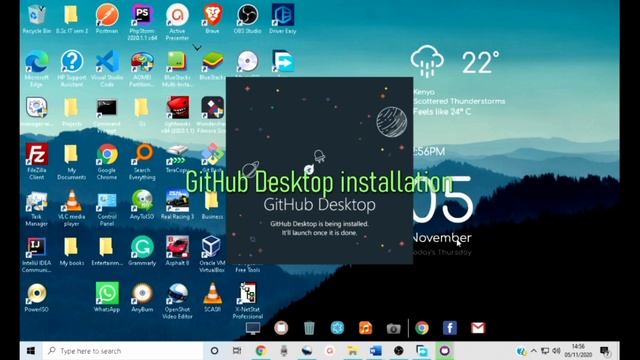Open the Driver Easy desktop shortcut
This screenshot has width=640, height=360.
tap(282, 18)
